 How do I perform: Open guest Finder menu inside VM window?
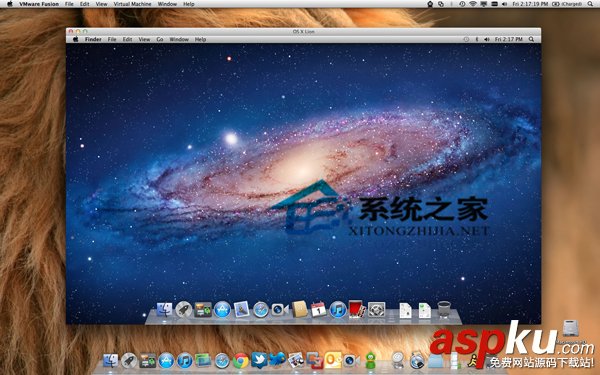coord(93,39)
